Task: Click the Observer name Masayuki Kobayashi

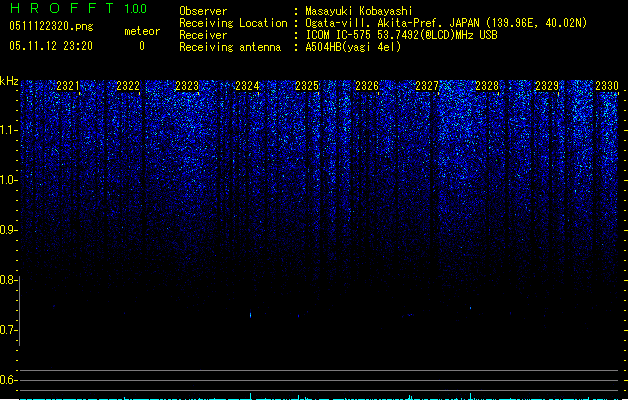Action: click(359, 11)
